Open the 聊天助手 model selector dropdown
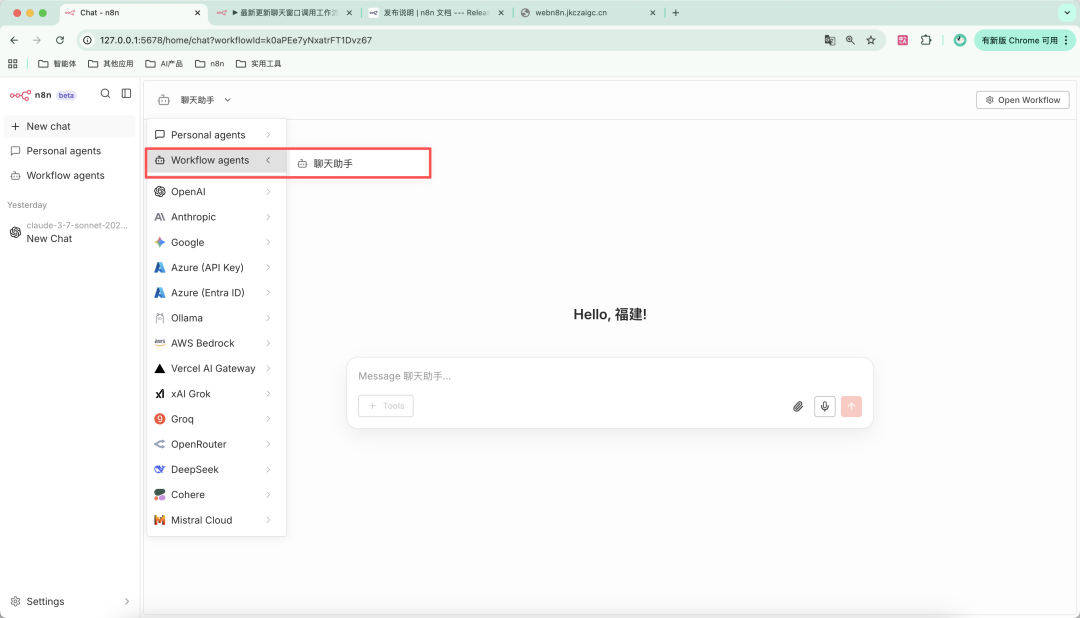1080x618 pixels. [x=195, y=100]
